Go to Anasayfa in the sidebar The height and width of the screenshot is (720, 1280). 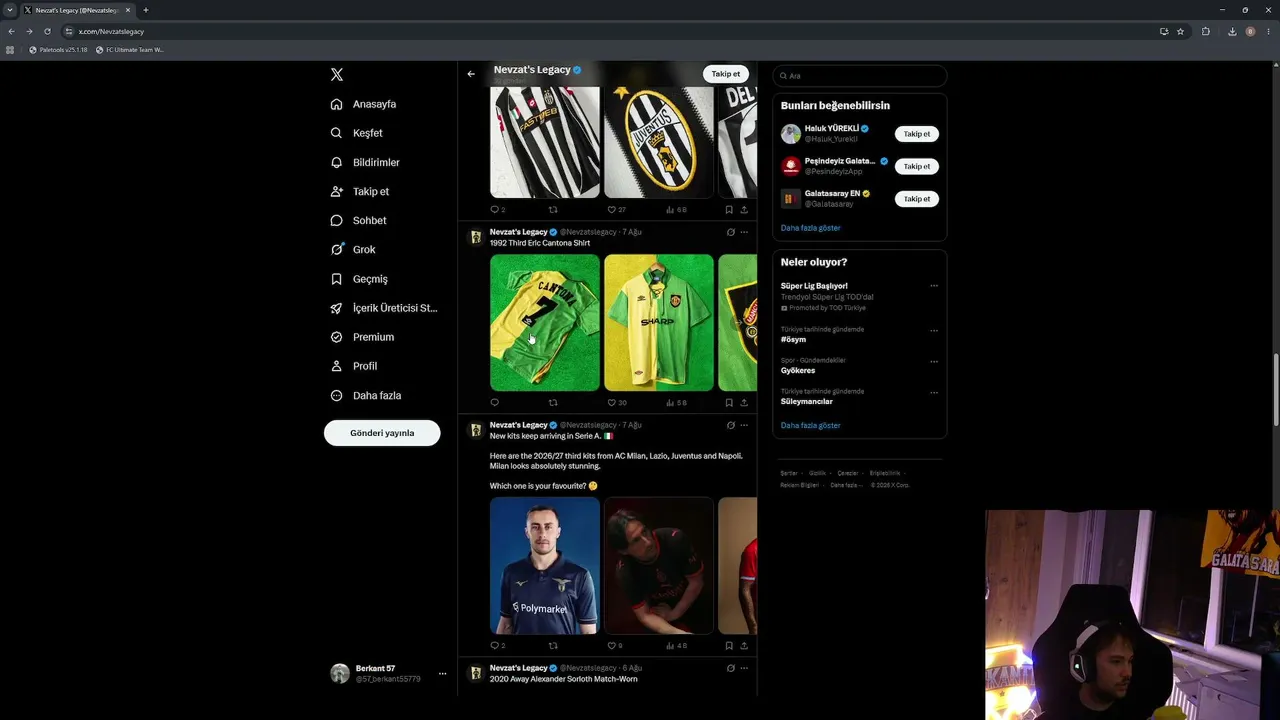click(x=363, y=104)
